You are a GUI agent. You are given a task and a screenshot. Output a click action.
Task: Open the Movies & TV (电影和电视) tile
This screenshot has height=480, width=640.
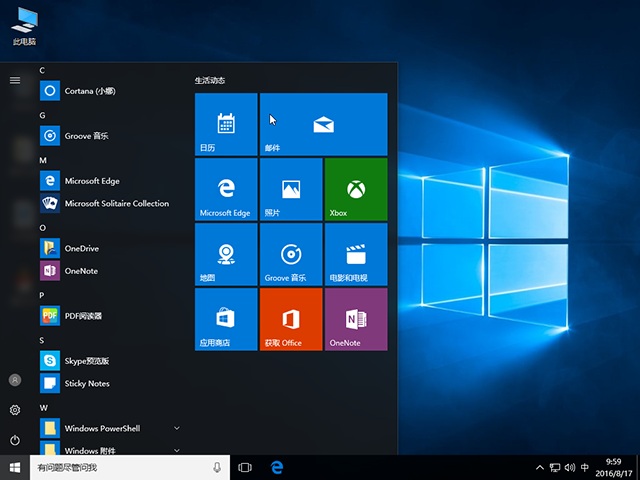pyautogui.click(x=356, y=254)
